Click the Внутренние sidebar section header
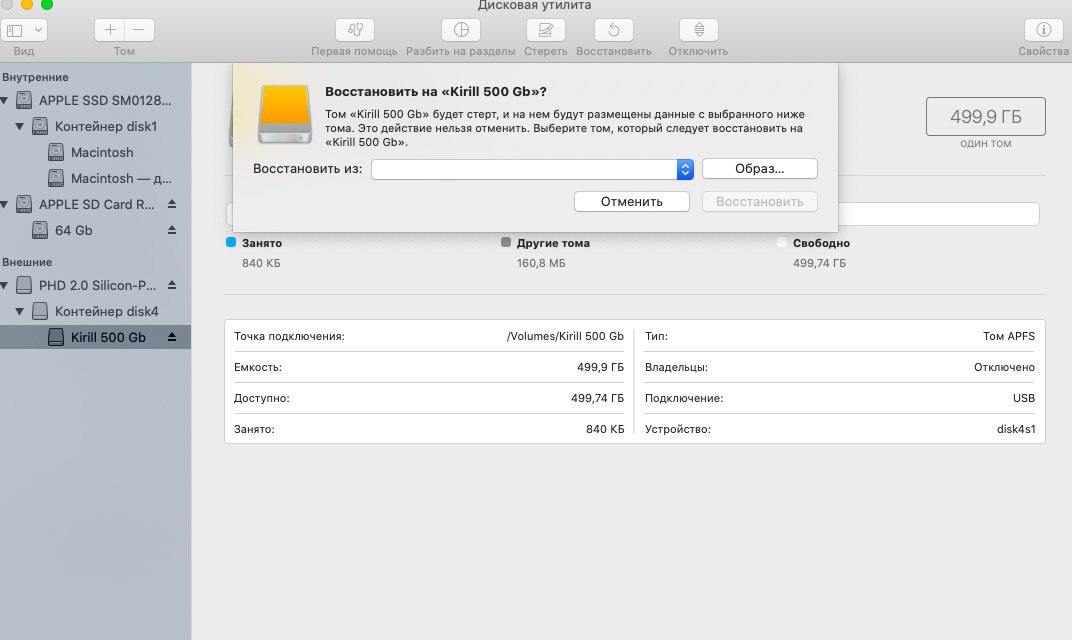The width and height of the screenshot is (1072, 640). pos(36,77)
